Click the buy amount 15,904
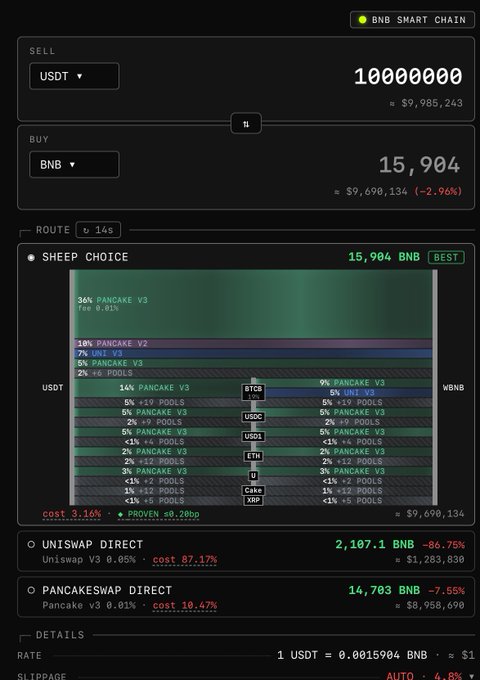Viewport: 480px width, 680px height. 419,165
